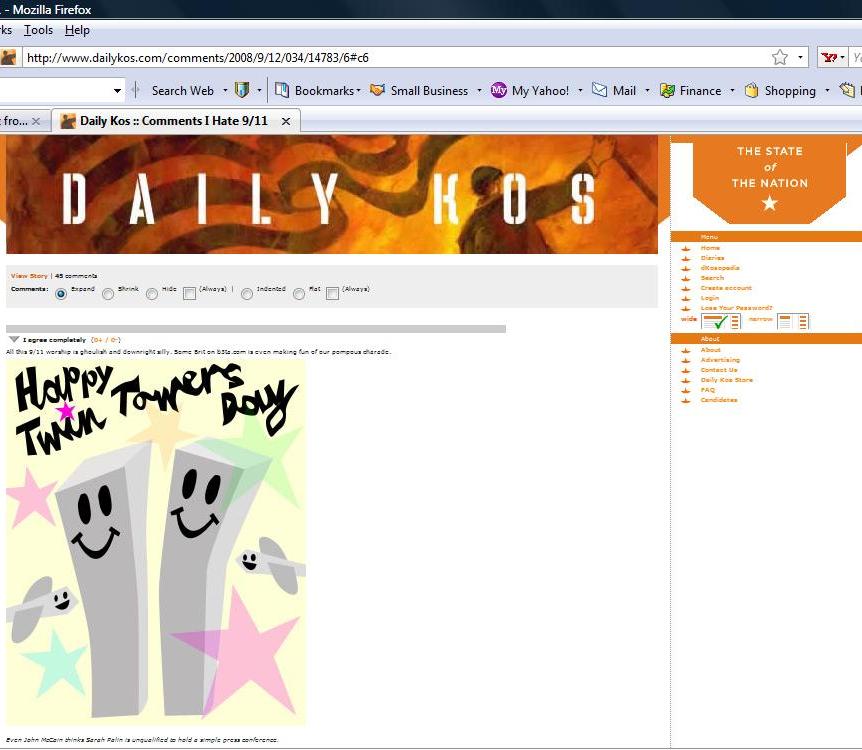Click the My Yahoo! toolbar icon

point(499,90)
